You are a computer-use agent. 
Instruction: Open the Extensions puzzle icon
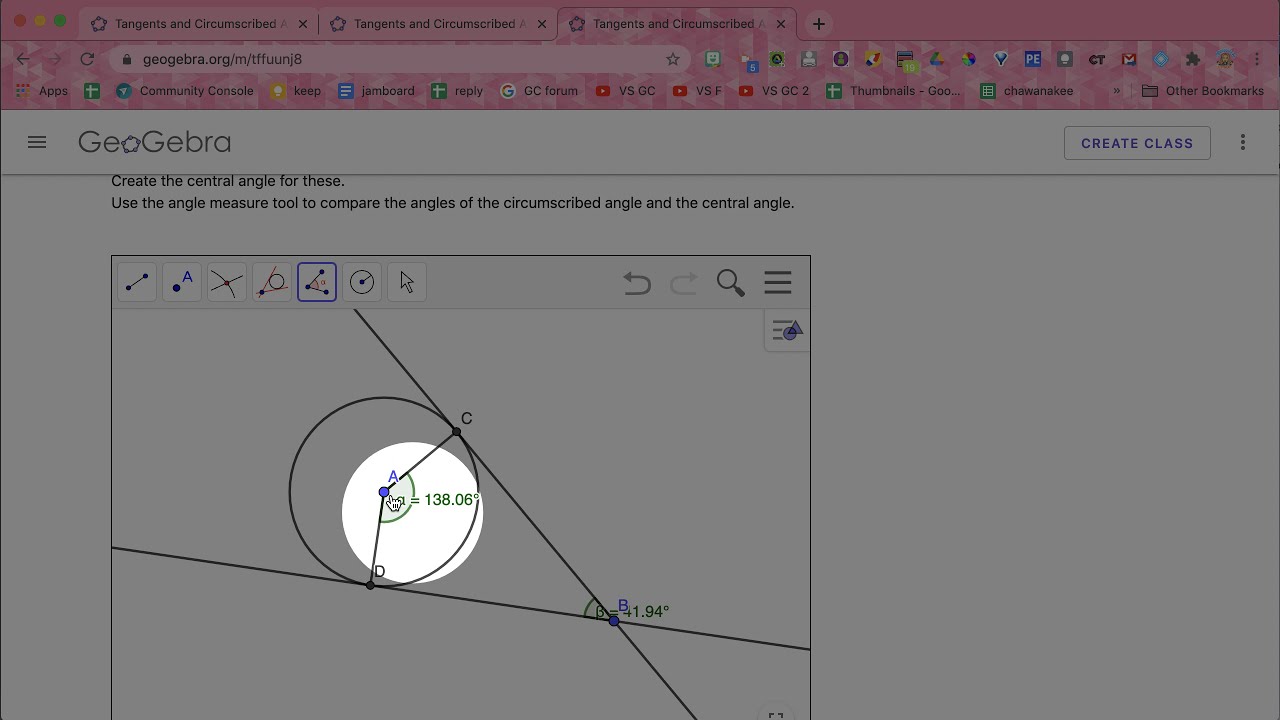pos(1193,60)
